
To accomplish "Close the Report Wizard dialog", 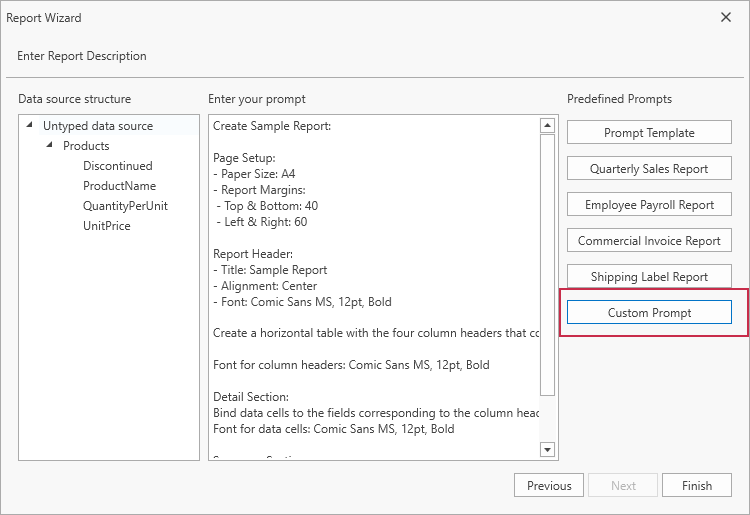I will pos(726,17).
